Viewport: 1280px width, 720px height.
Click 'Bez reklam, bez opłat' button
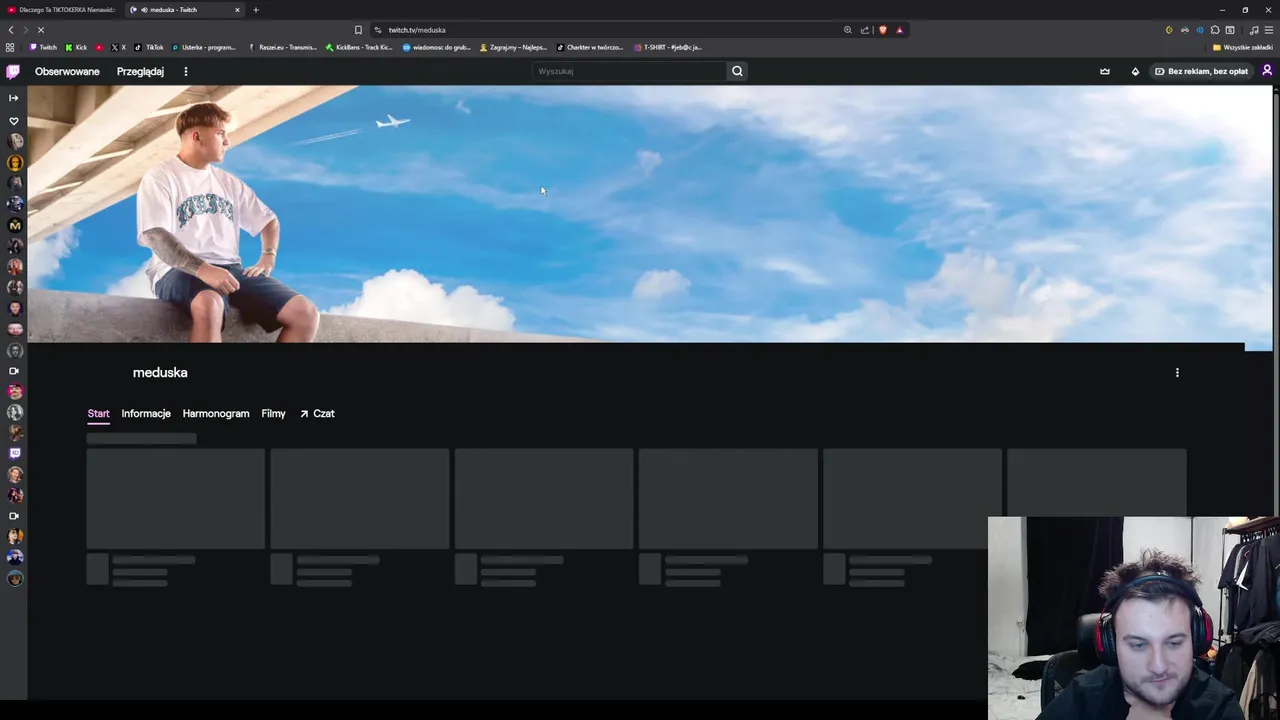[x=1201, y=71]
